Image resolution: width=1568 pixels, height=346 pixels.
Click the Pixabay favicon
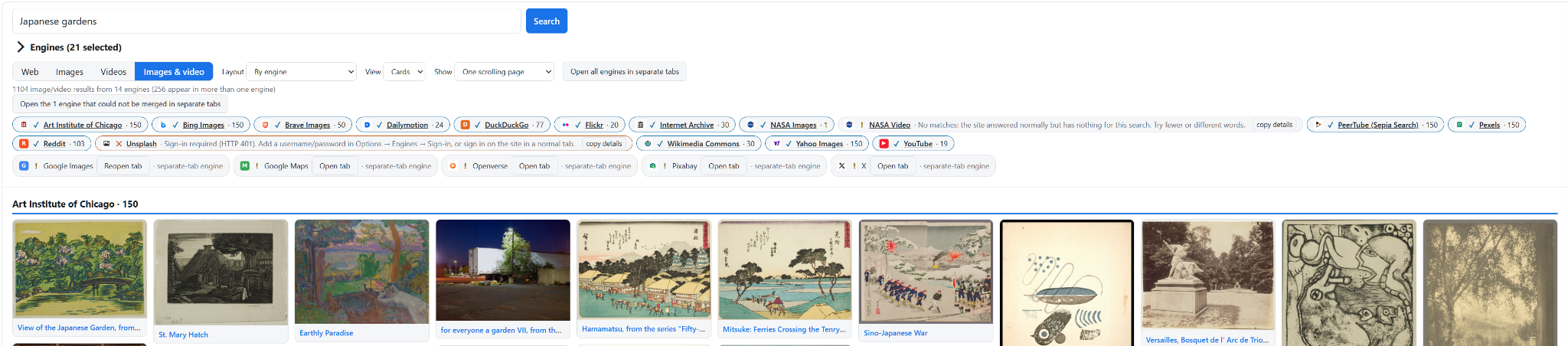[x=652, y=165]
